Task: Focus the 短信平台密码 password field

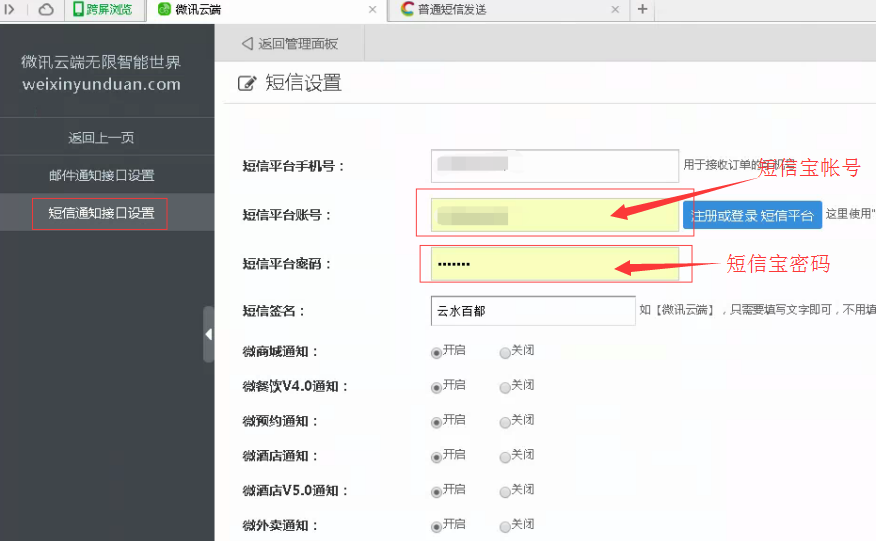Action: (x=554, y=265)
